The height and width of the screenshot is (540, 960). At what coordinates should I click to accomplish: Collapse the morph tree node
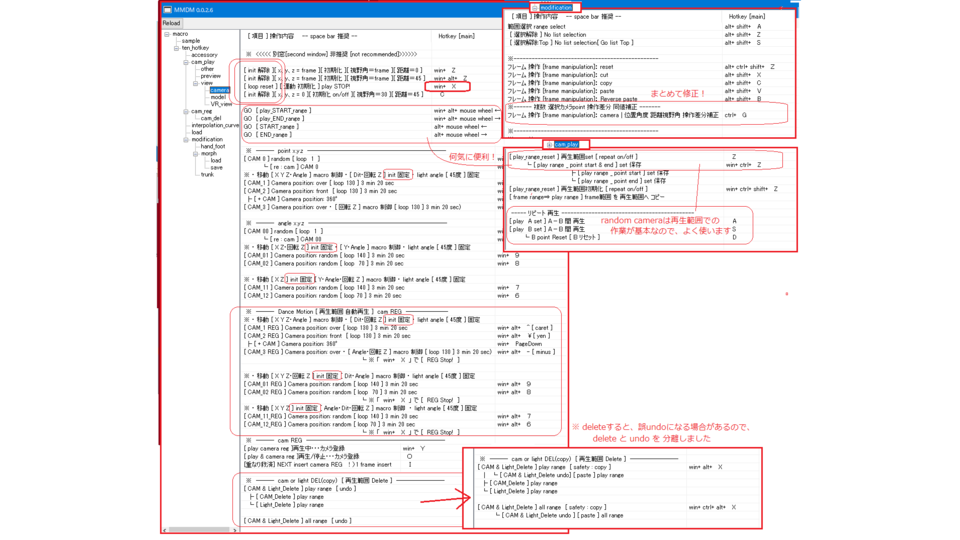click(195, 154)
